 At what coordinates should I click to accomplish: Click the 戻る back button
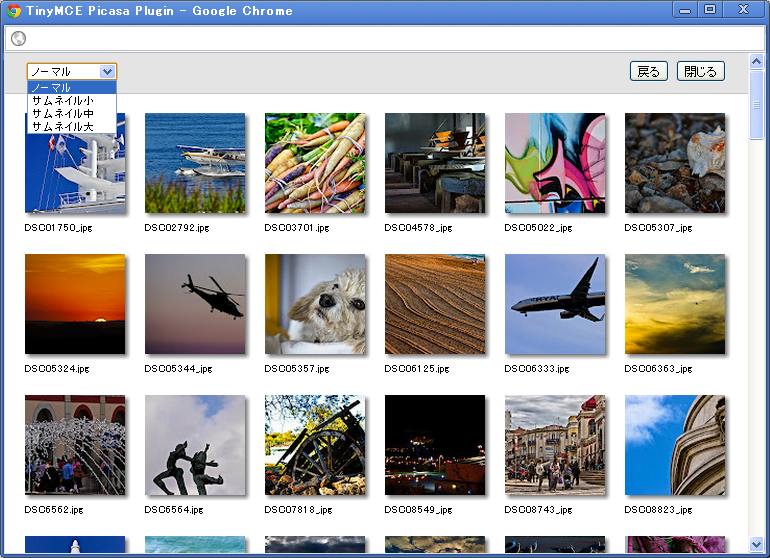click(x=649, y=72)
